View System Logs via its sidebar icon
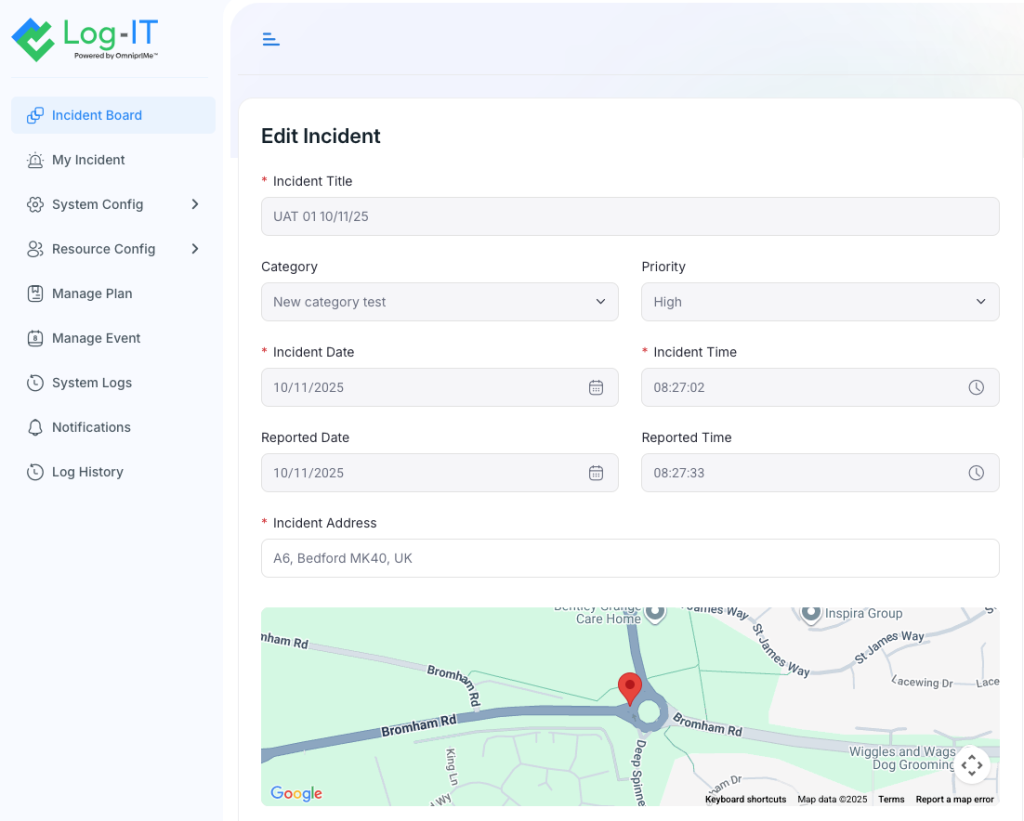1024x821 pixels. pos(34,382)
